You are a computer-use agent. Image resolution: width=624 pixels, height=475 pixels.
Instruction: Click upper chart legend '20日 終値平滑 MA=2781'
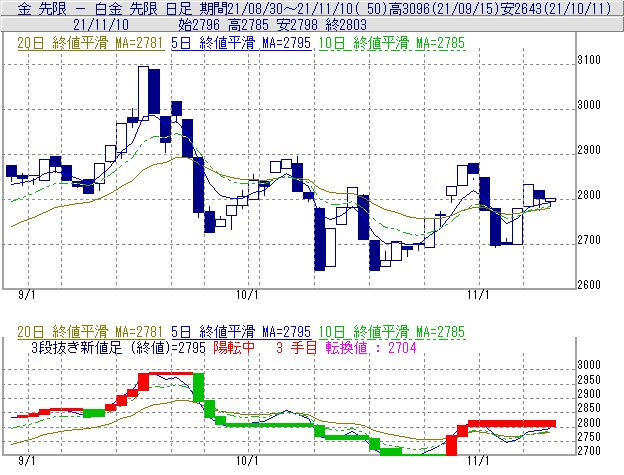(90, 43)
